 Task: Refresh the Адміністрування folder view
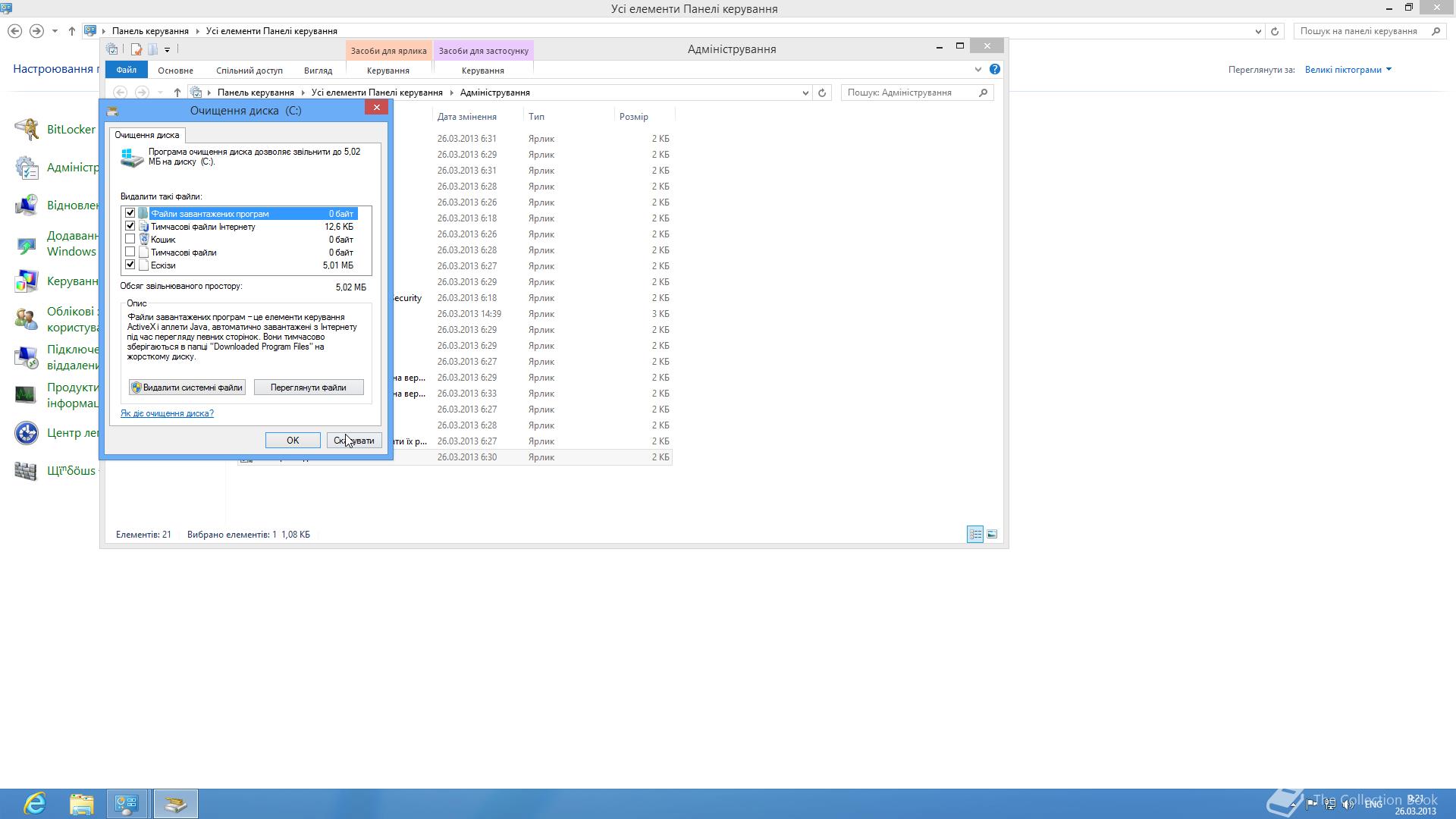(x=822, y=93)
